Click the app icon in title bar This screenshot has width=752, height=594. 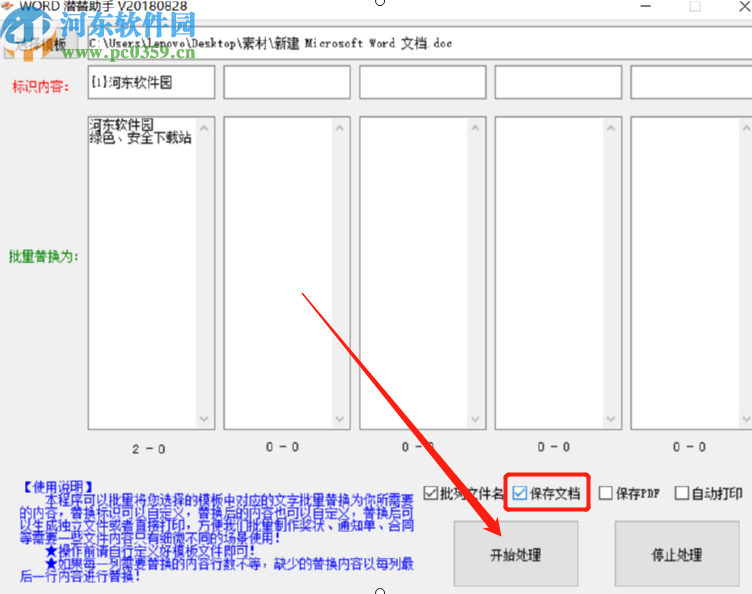8,6
